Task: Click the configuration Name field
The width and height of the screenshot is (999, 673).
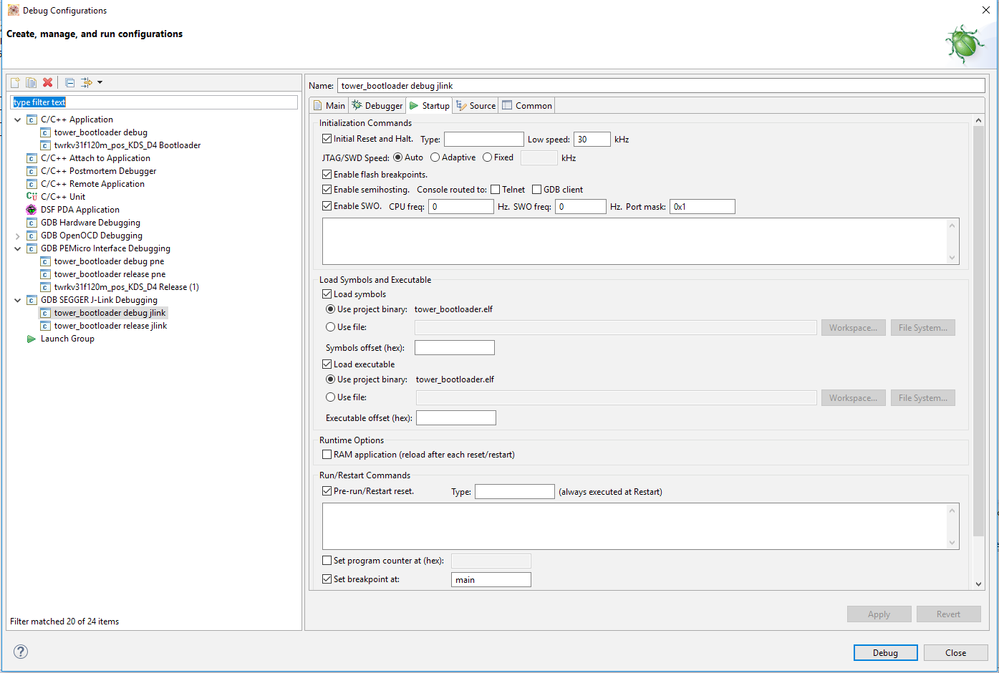Action: (661, 85)
